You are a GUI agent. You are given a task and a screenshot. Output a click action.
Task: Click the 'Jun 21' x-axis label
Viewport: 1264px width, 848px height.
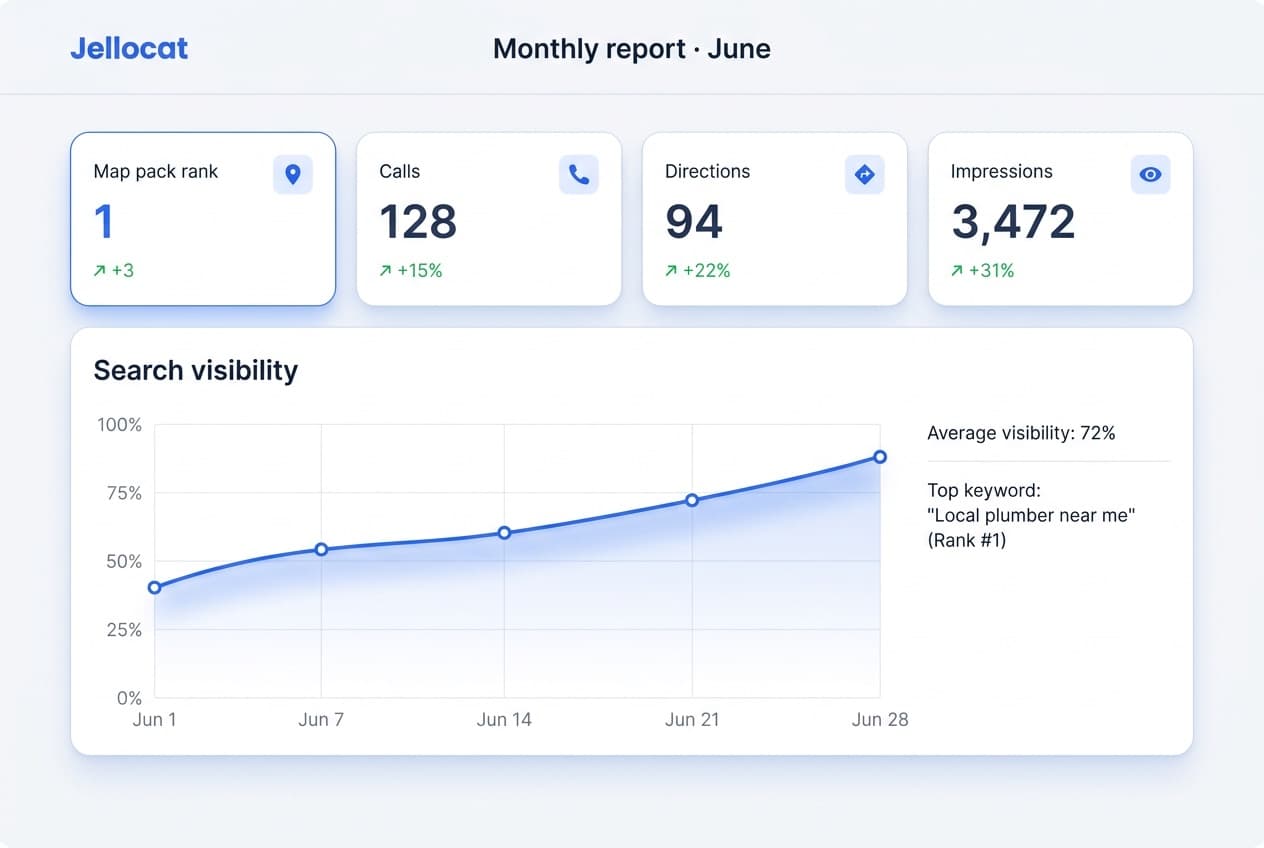(692, 719)
